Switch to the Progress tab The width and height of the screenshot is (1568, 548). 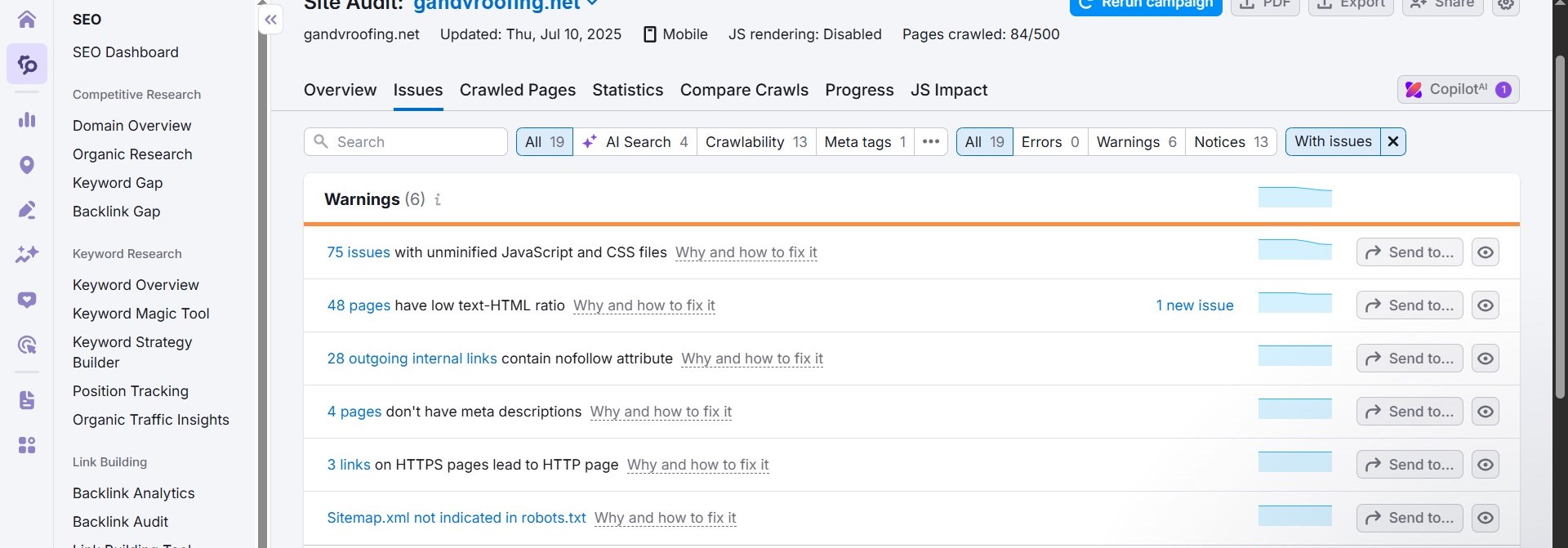(859, 90)
